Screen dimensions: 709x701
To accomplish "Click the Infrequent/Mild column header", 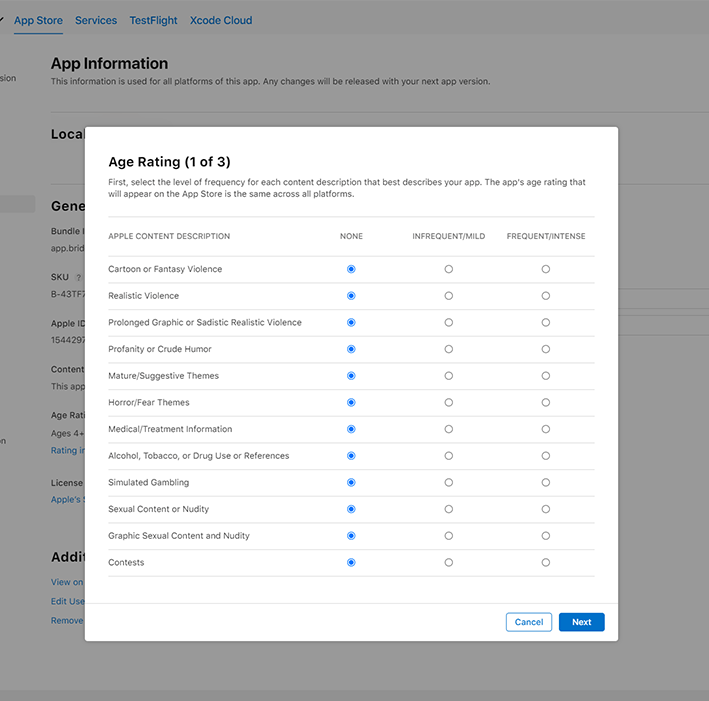I will (x=449, y=236).
